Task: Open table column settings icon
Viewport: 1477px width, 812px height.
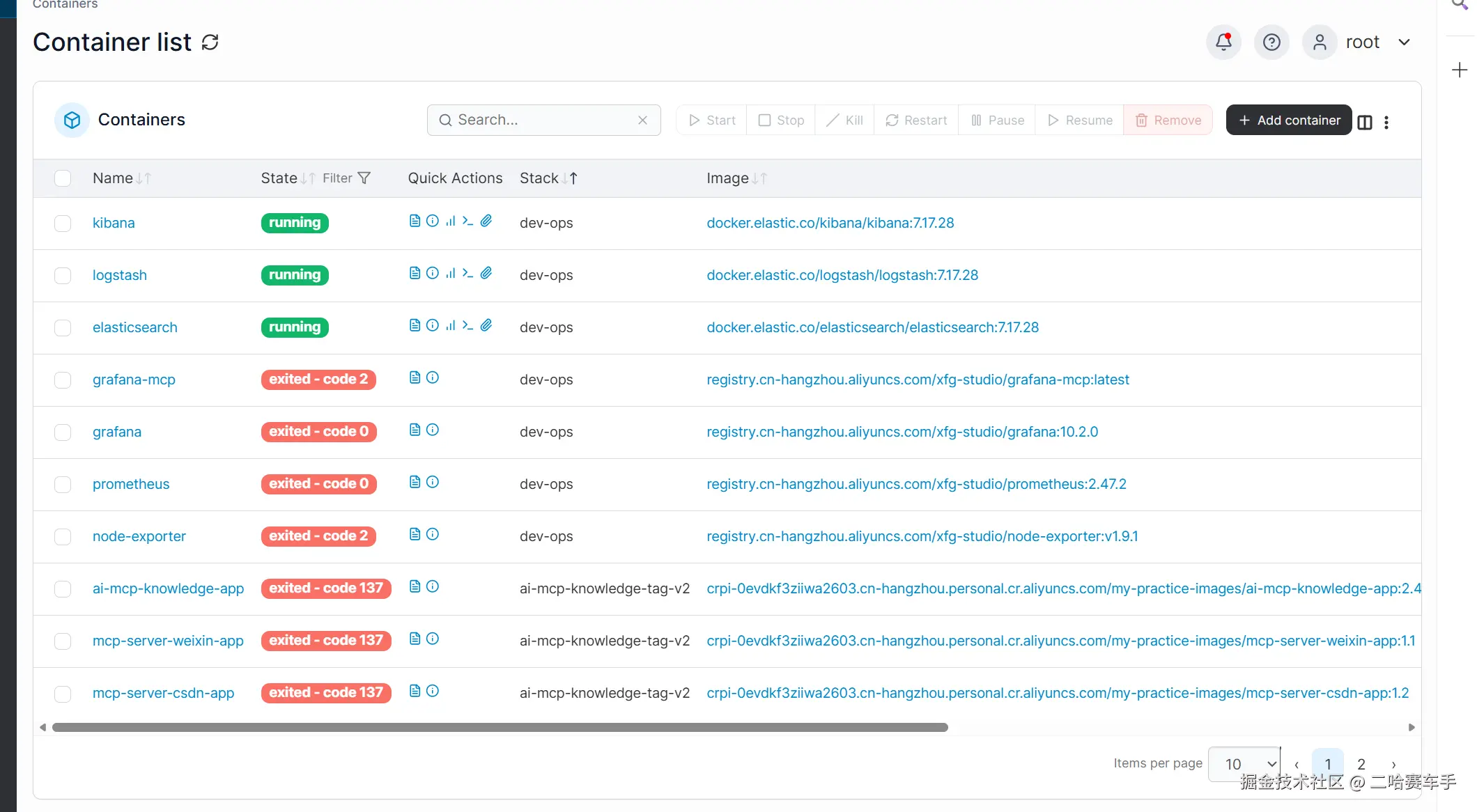Action: click(x=1365, y=122)
